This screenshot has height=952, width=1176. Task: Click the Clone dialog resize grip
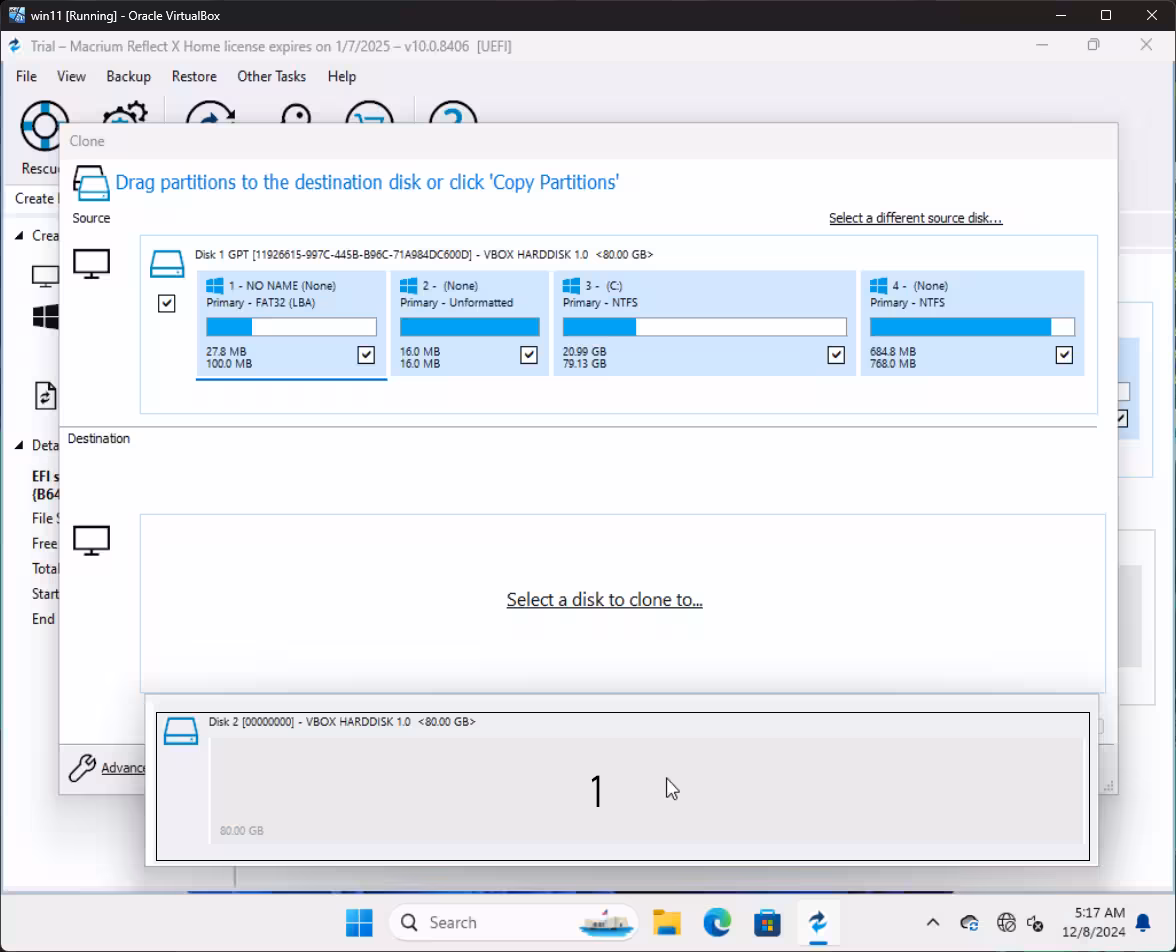(1108, 785)
